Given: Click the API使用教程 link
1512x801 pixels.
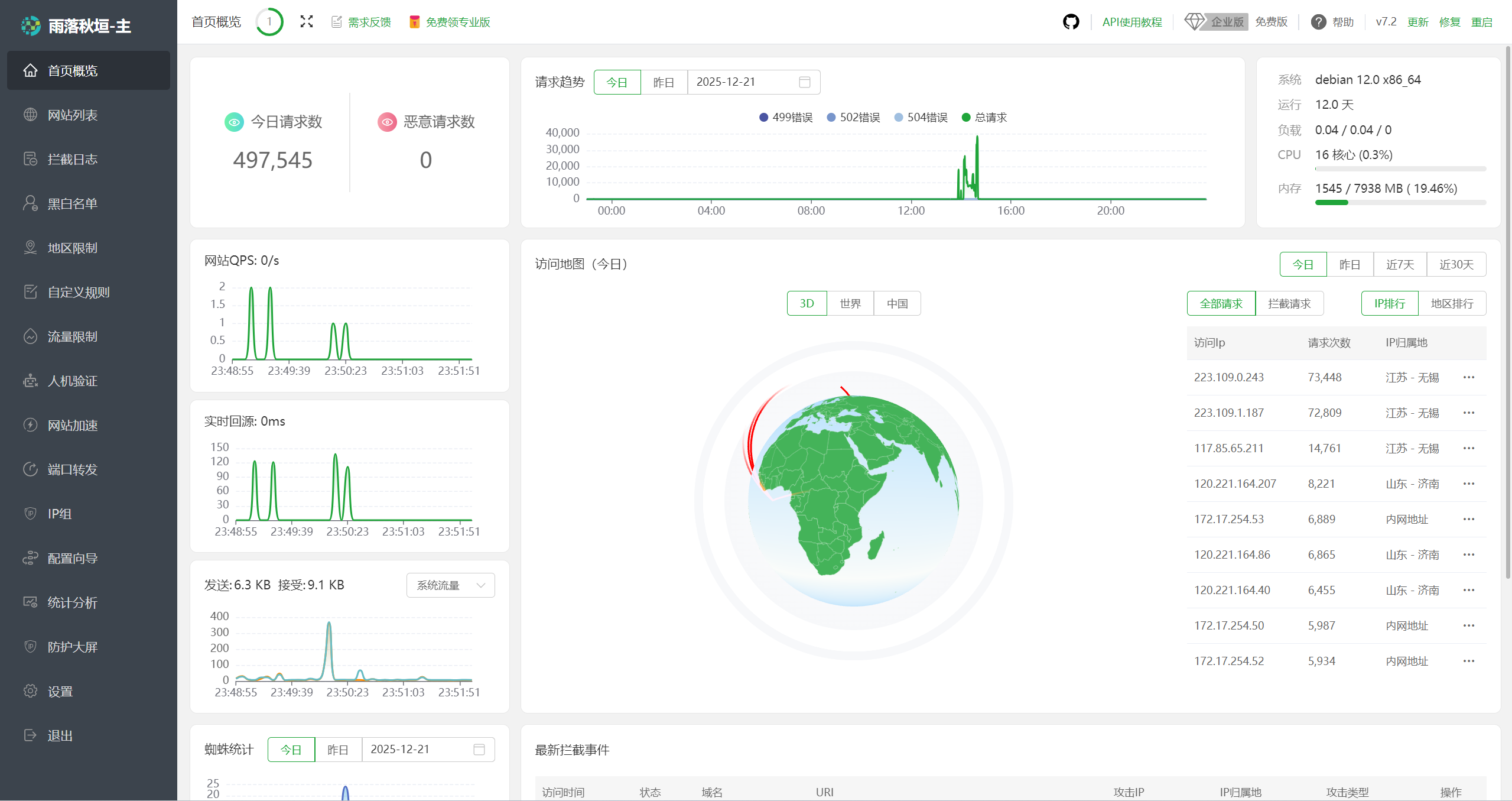Looking at the screenshot, I should [1131, 22].
